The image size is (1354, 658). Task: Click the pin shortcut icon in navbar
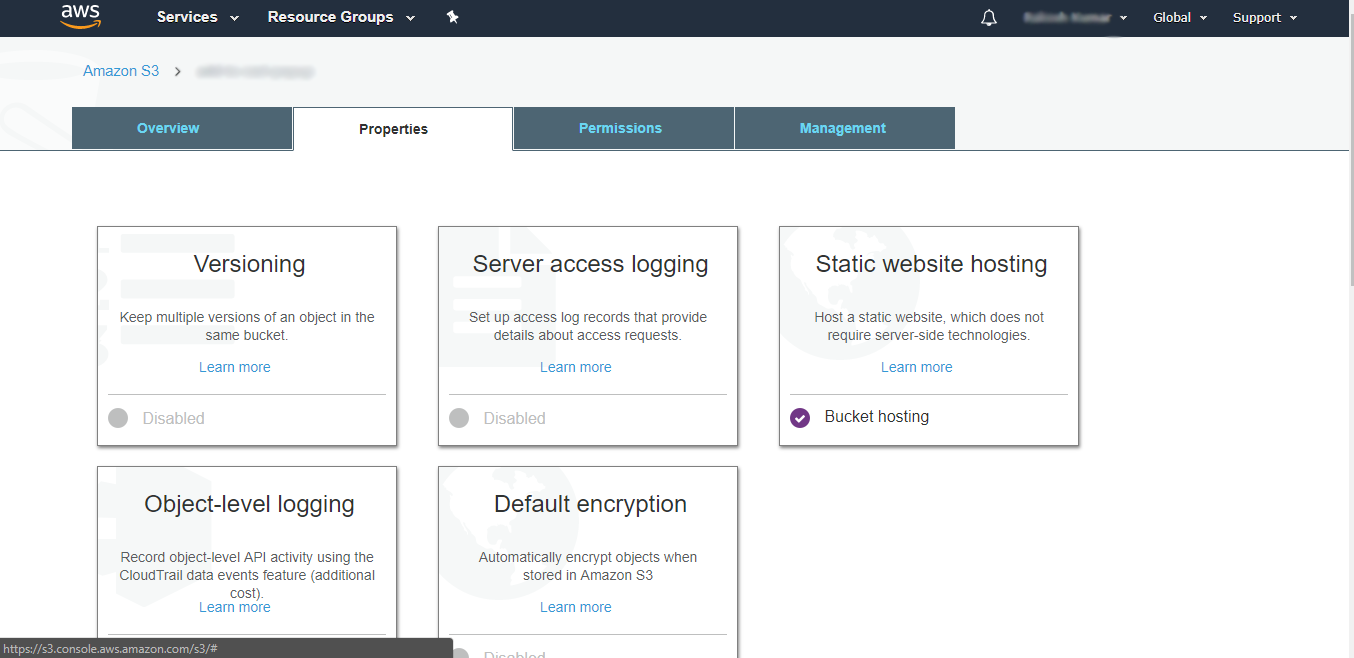(x=452, y=17)
